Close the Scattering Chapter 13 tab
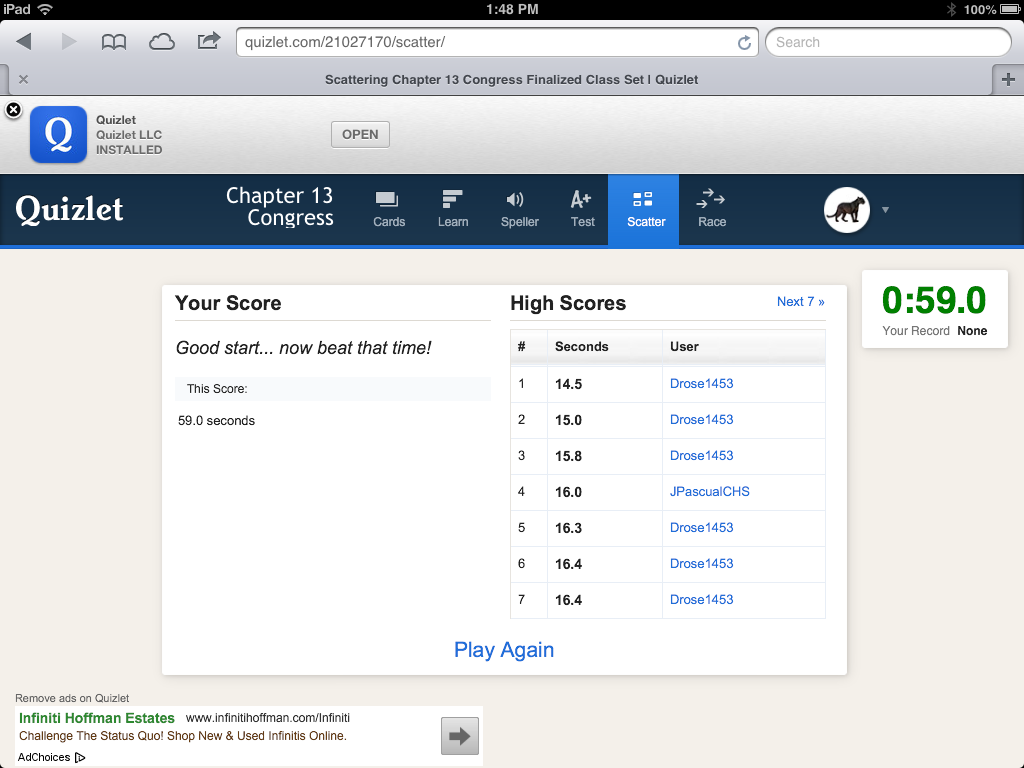 click(23, 79)
